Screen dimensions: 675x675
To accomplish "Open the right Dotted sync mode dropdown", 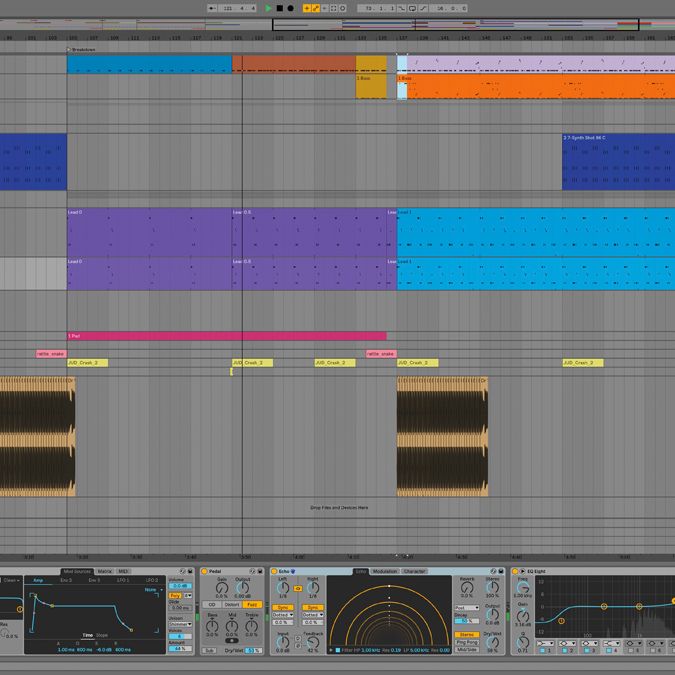I will (313, 615).
